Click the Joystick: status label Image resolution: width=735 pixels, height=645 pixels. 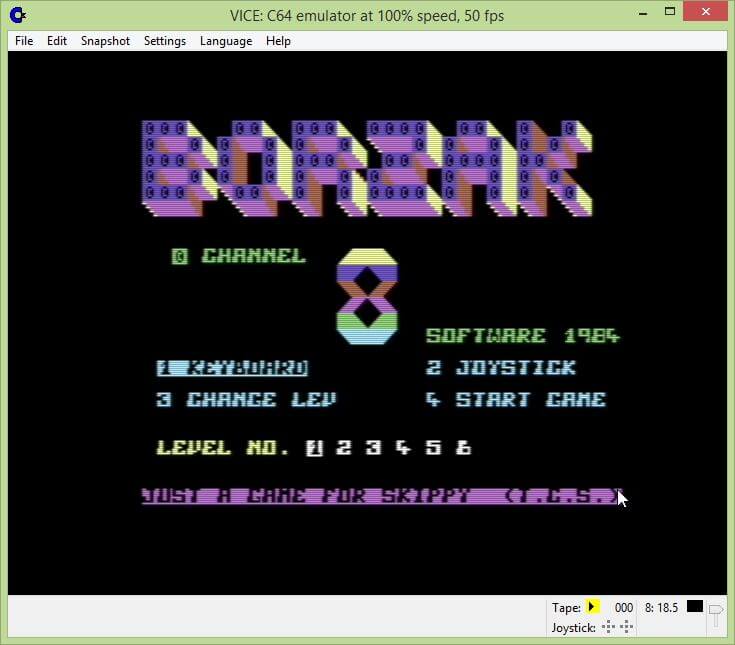pos(574,628)
